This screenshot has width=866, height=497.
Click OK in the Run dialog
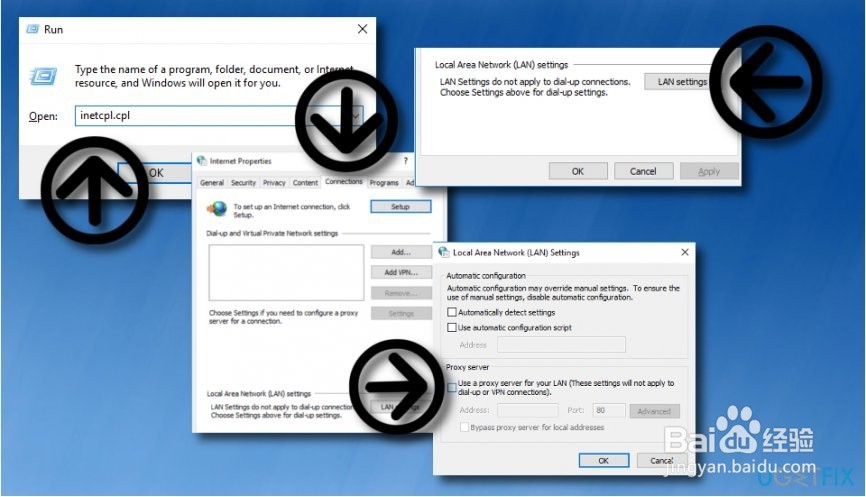(x=156, y=173)
